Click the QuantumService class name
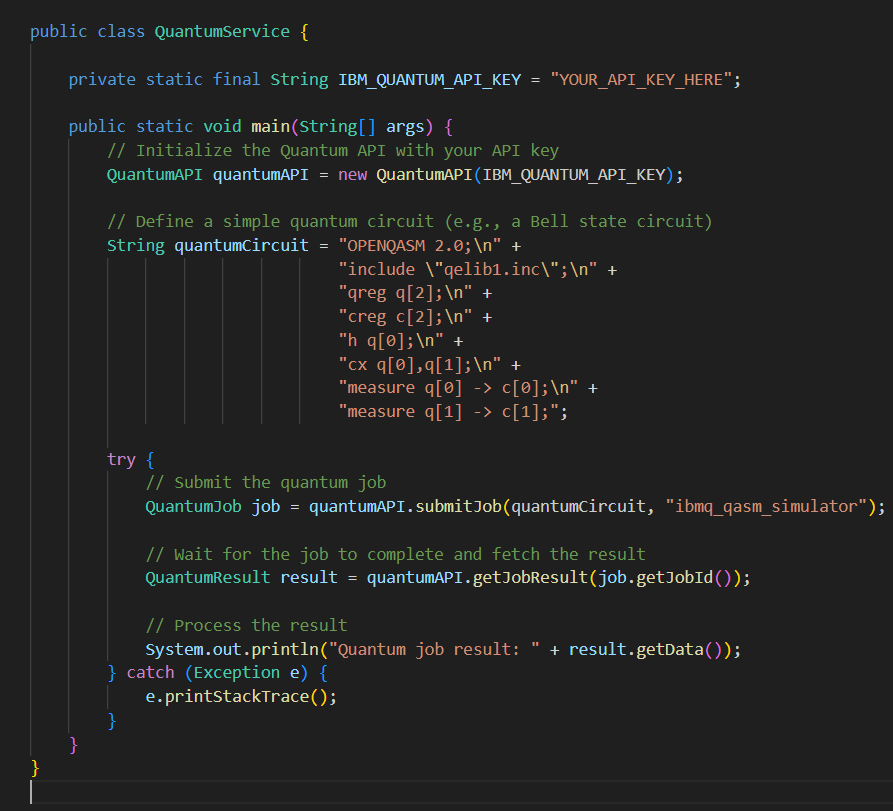 (221, 31)
